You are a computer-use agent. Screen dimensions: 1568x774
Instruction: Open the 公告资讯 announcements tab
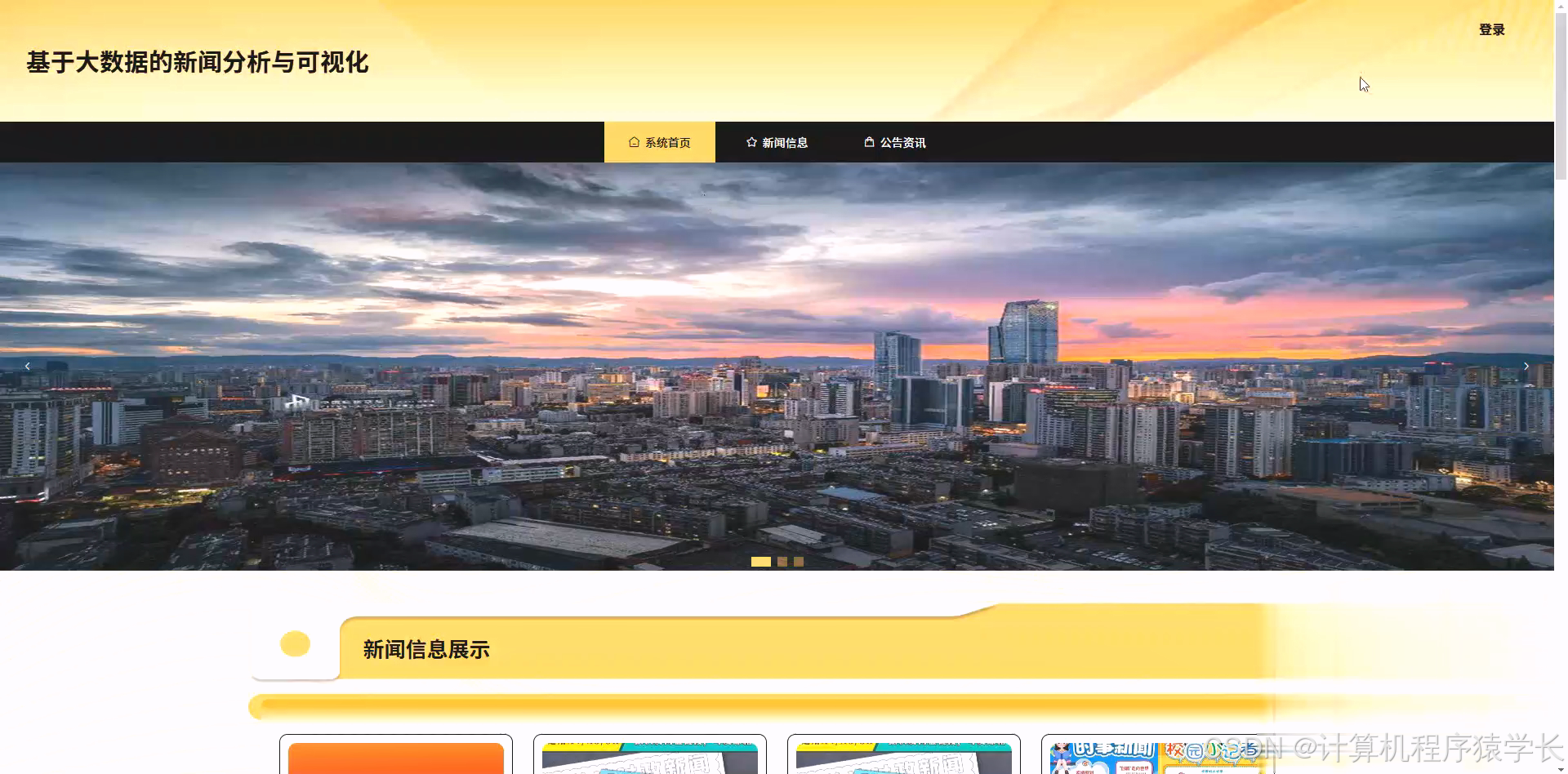click(894, 142)
